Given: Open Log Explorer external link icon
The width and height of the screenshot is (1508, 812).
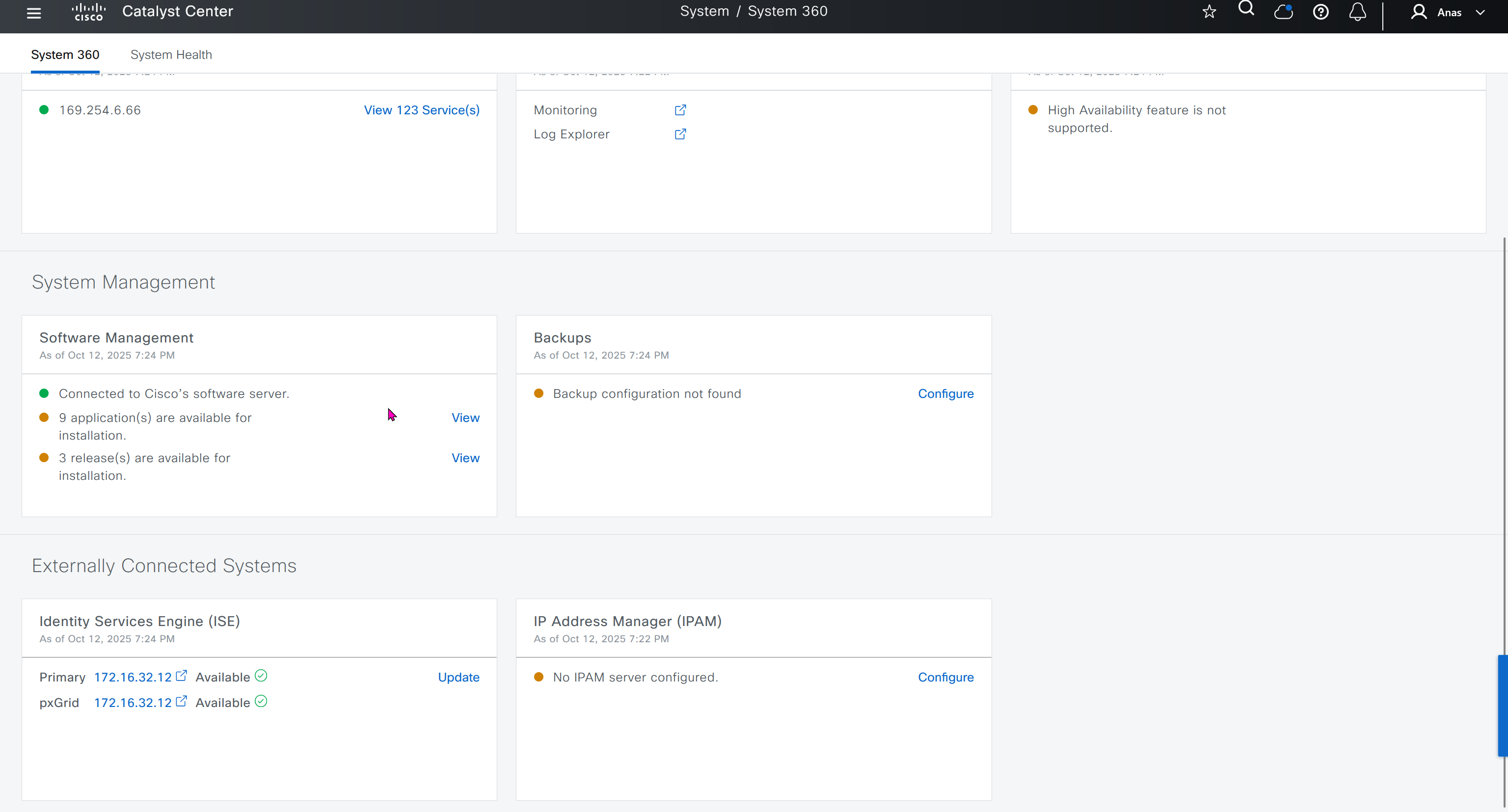Looking at the screenshot, I should (680, 134).
